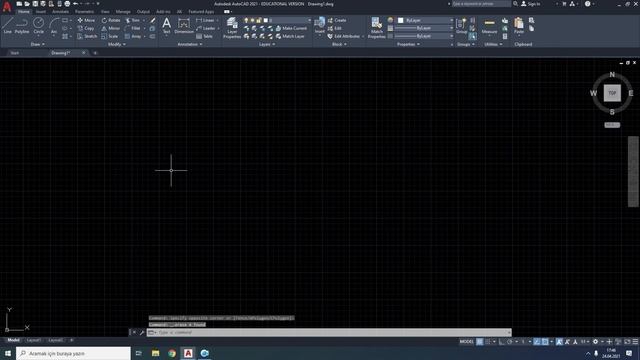Open Windows Start menu
This screenshot has width=640, height=360.
(x=8, y=353)
